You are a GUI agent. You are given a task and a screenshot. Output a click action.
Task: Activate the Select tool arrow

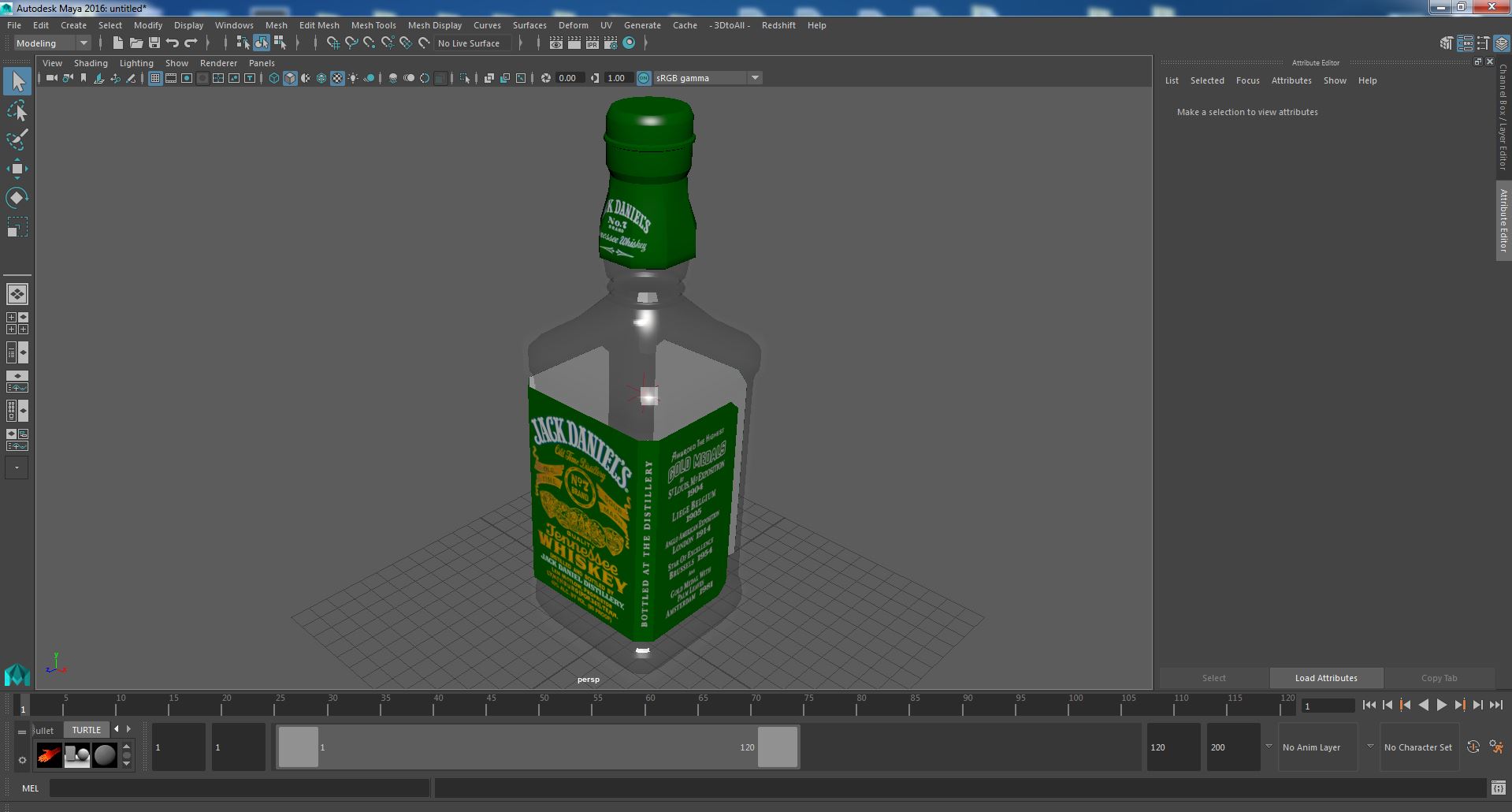pyautogui.click(x=17, y=81)
